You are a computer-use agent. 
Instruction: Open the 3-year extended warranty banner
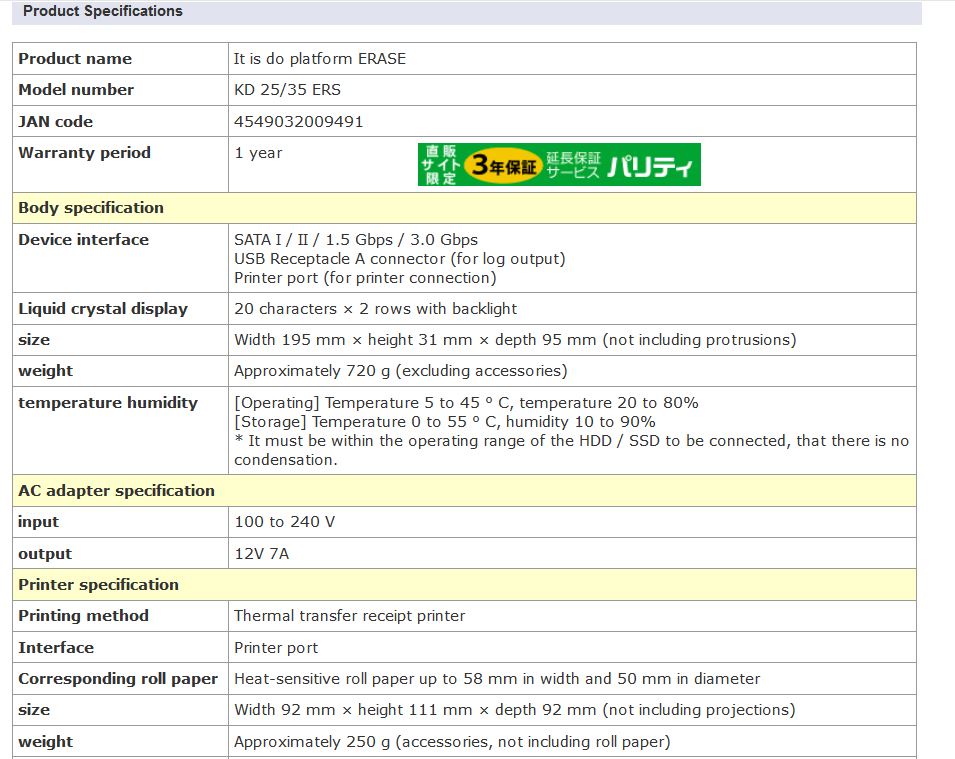pos(559,164)
